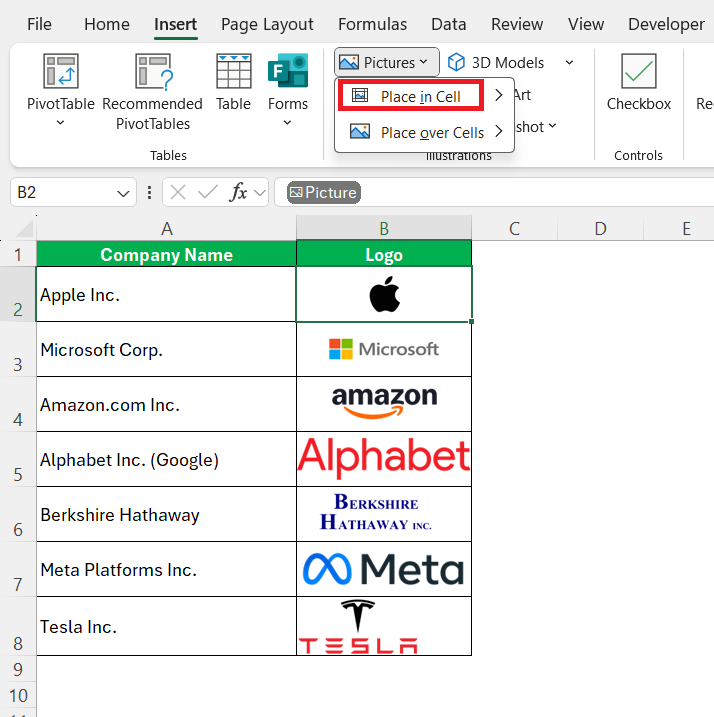
Task: Click the Alphabet logo picture cell
Action: click(384, 459)
